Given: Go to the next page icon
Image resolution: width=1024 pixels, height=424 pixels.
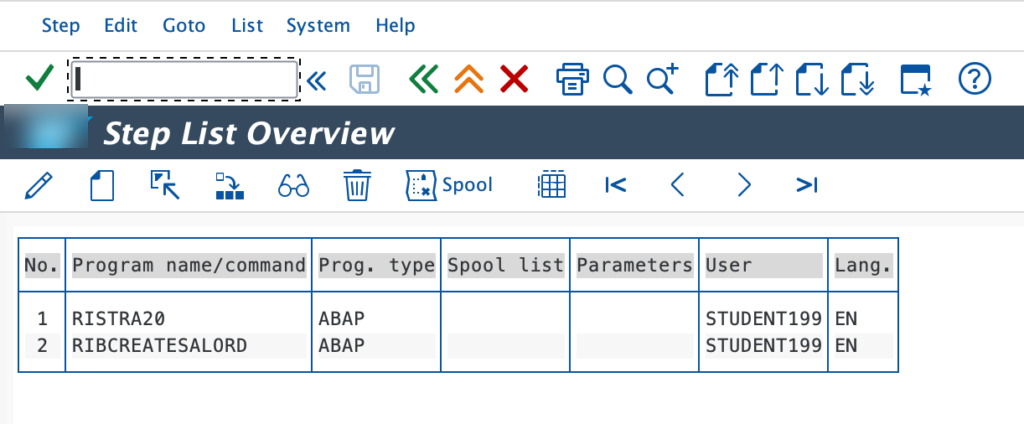Looking at the screenshot, I should 812,80.
